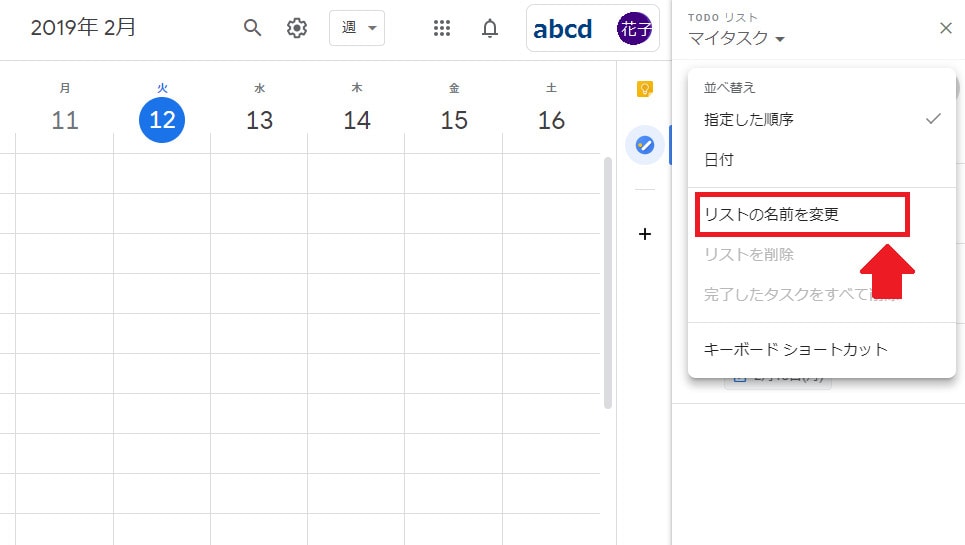This screenshot has height=545, width=965.
Task: Click the plus icon to get add-ons
Action: click(645, 234)
